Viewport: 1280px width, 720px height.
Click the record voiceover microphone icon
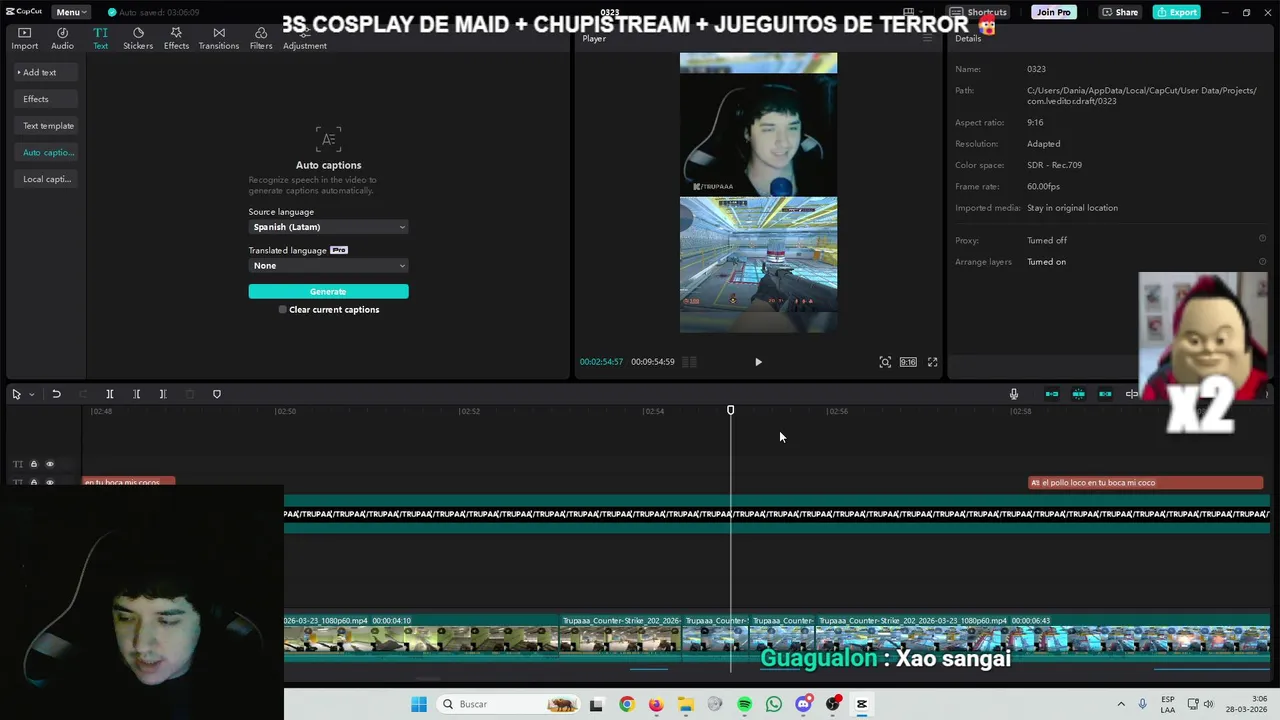tap(1013, 394)
